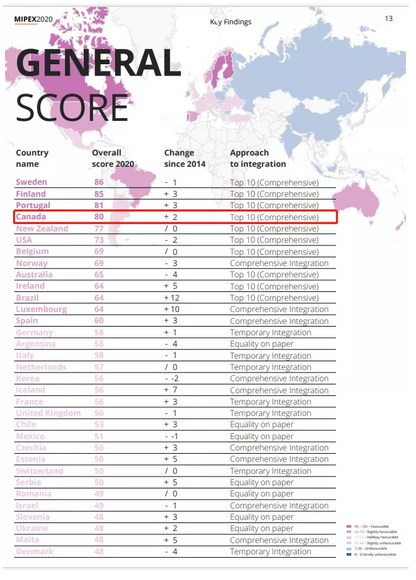Click the Portugal country name
This screenshot has width=416, height=580.
(33, 205)
